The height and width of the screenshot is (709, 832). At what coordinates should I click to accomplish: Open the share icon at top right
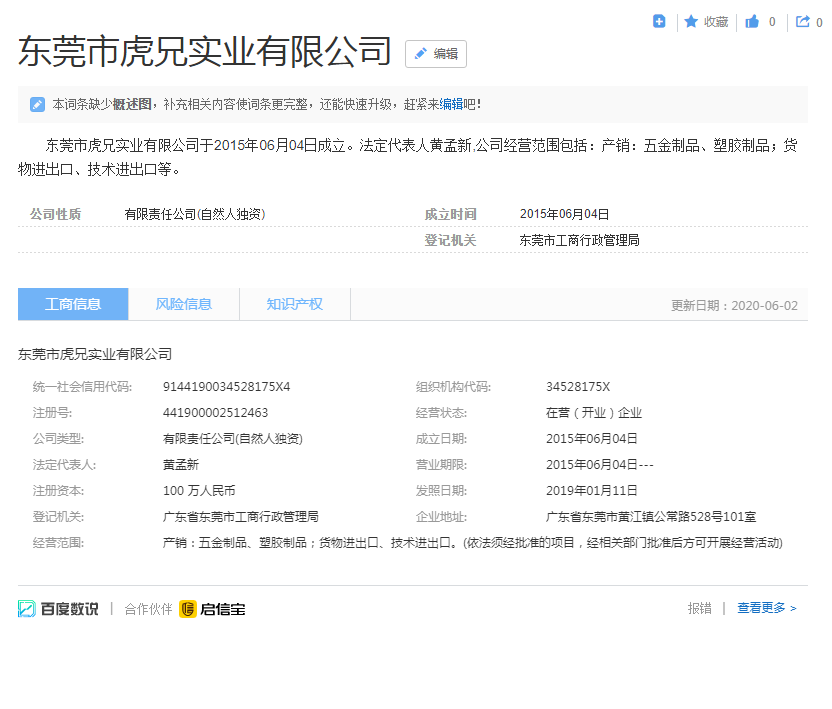802,21
